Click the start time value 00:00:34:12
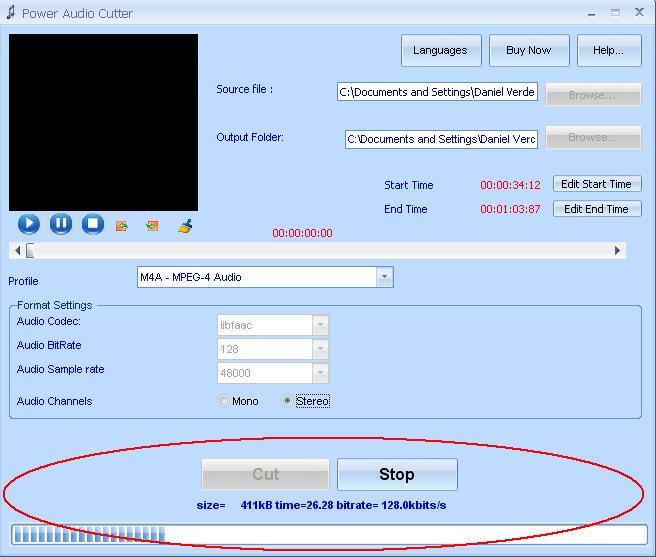Viewport: 656px width, 557px height. (x=510, y=185)
